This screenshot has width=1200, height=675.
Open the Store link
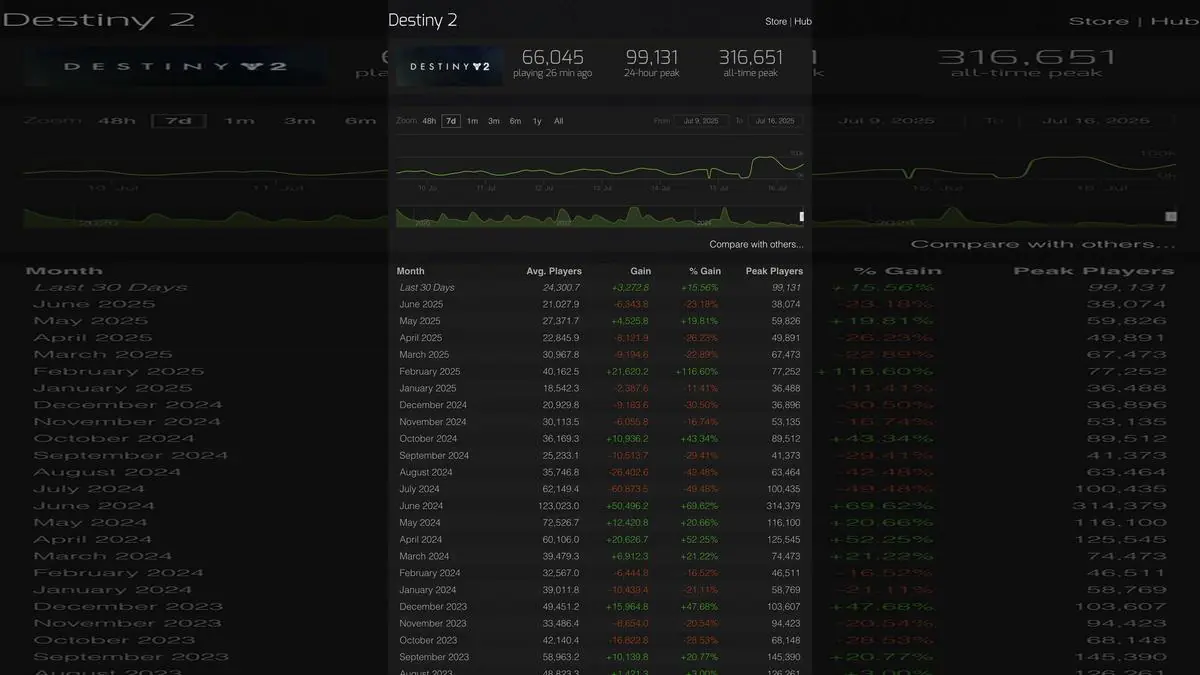click(x=775, y=21)
